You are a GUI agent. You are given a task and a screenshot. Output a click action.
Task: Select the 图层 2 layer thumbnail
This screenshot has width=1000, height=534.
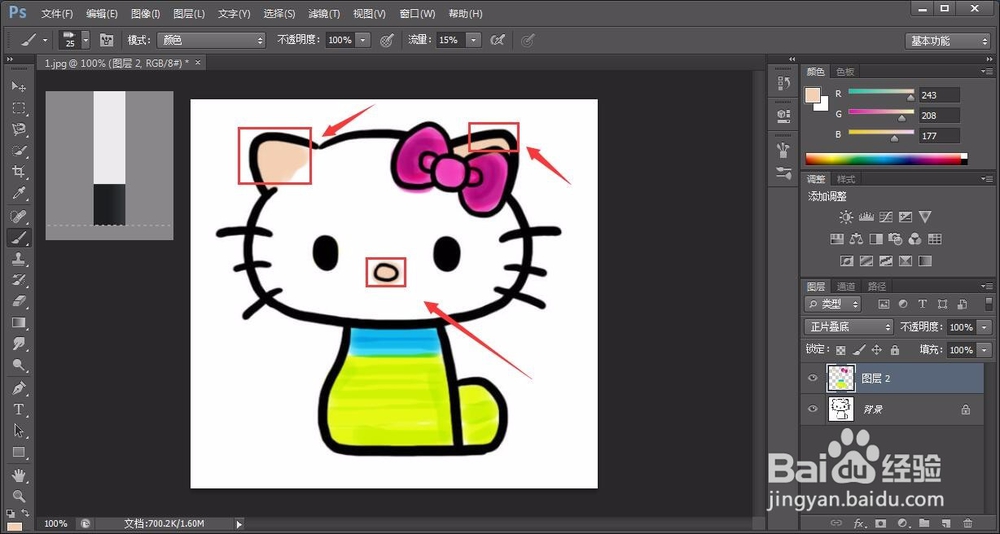[841, 378]
